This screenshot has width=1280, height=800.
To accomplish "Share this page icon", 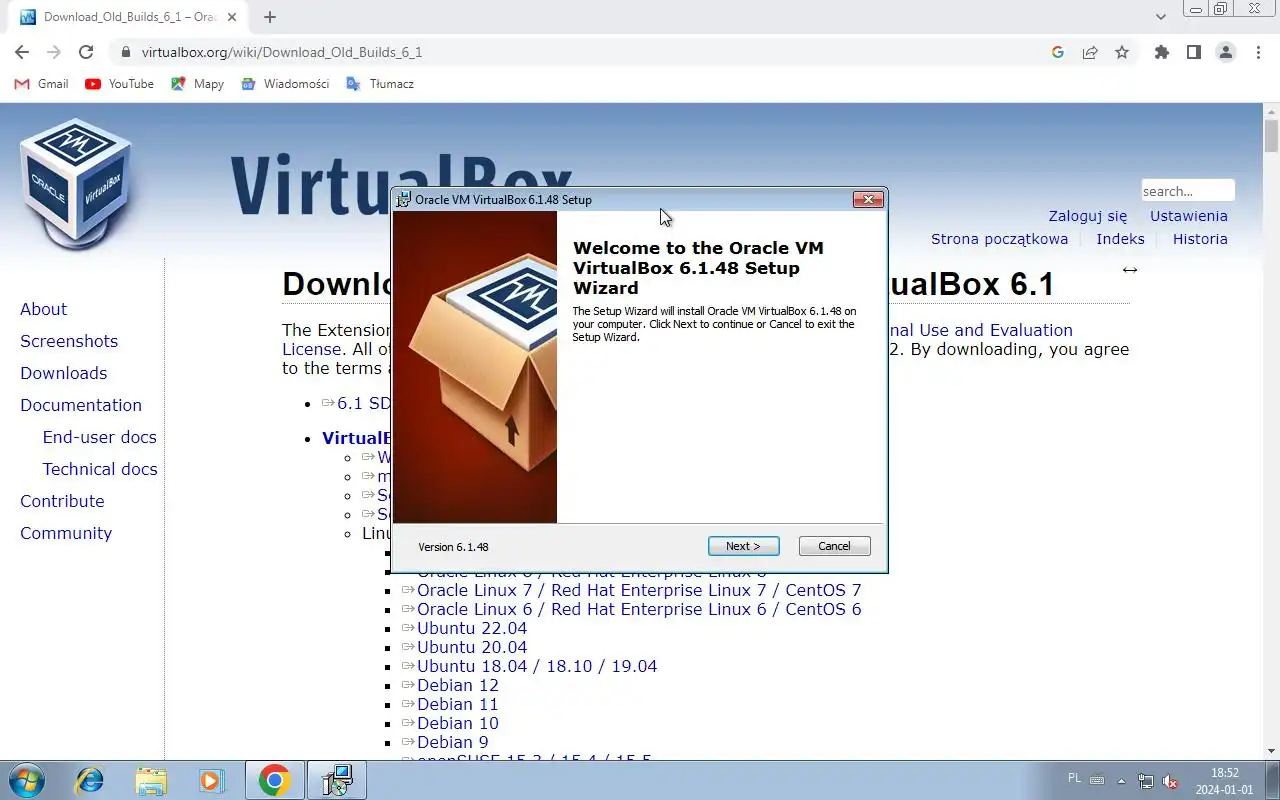I will [1090, 52].
